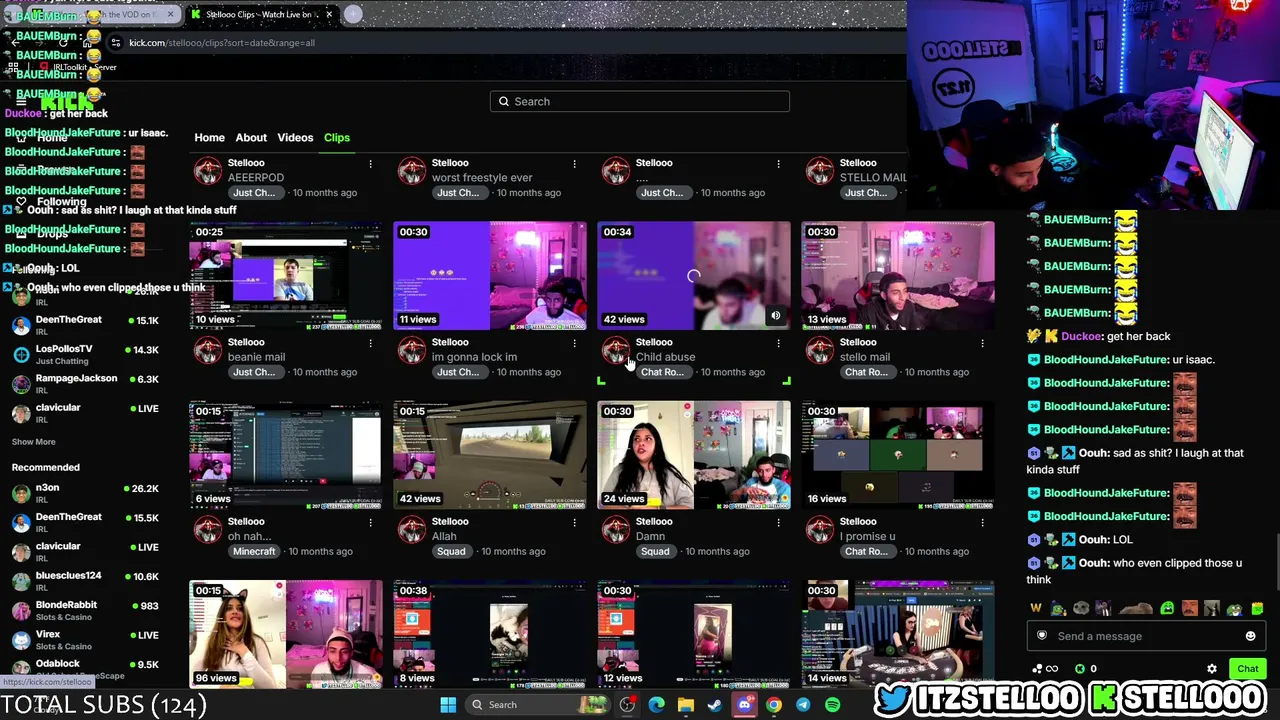This screenshot has height=720, width=1280.
Task: Play the beanie mail clip thumbnail
Action: click(286, 276)
